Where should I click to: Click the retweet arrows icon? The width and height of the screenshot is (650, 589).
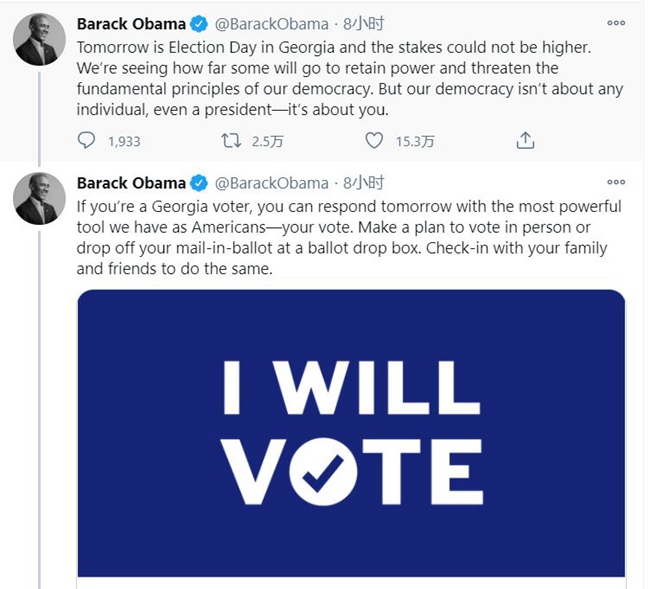pos(231,141)
